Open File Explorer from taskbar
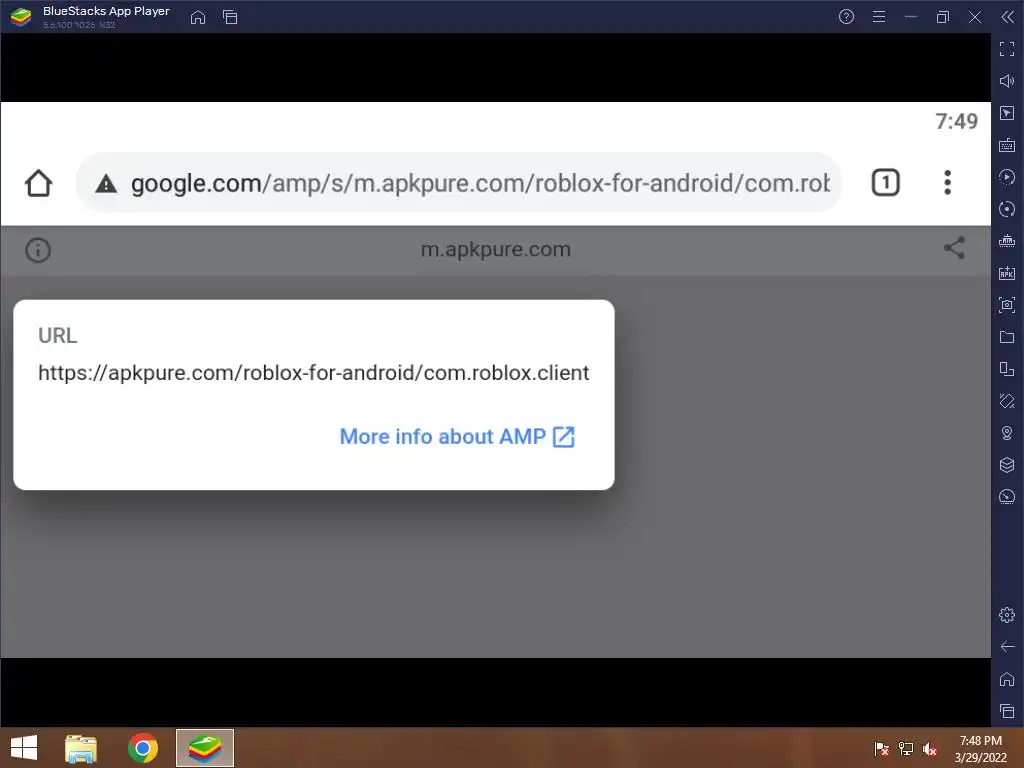This screenshot has width=1024, height=768. point(81,748)
